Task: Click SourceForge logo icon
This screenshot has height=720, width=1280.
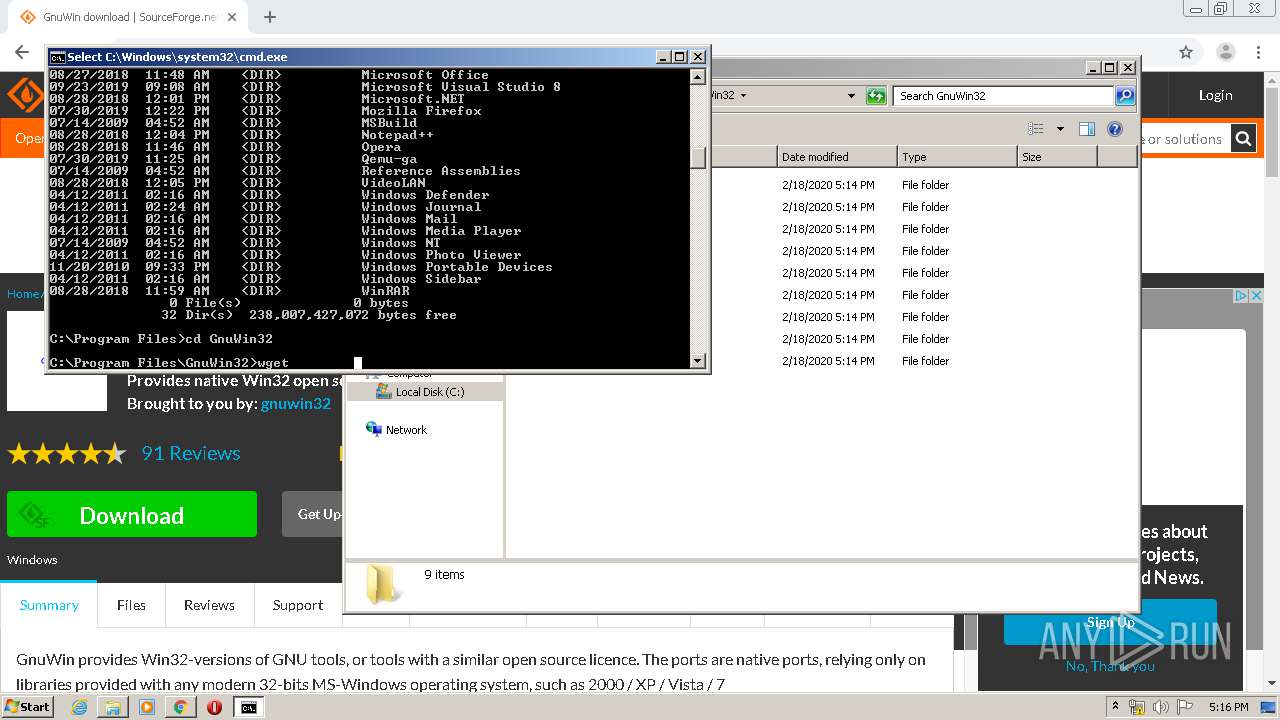Action: point(25,96)
